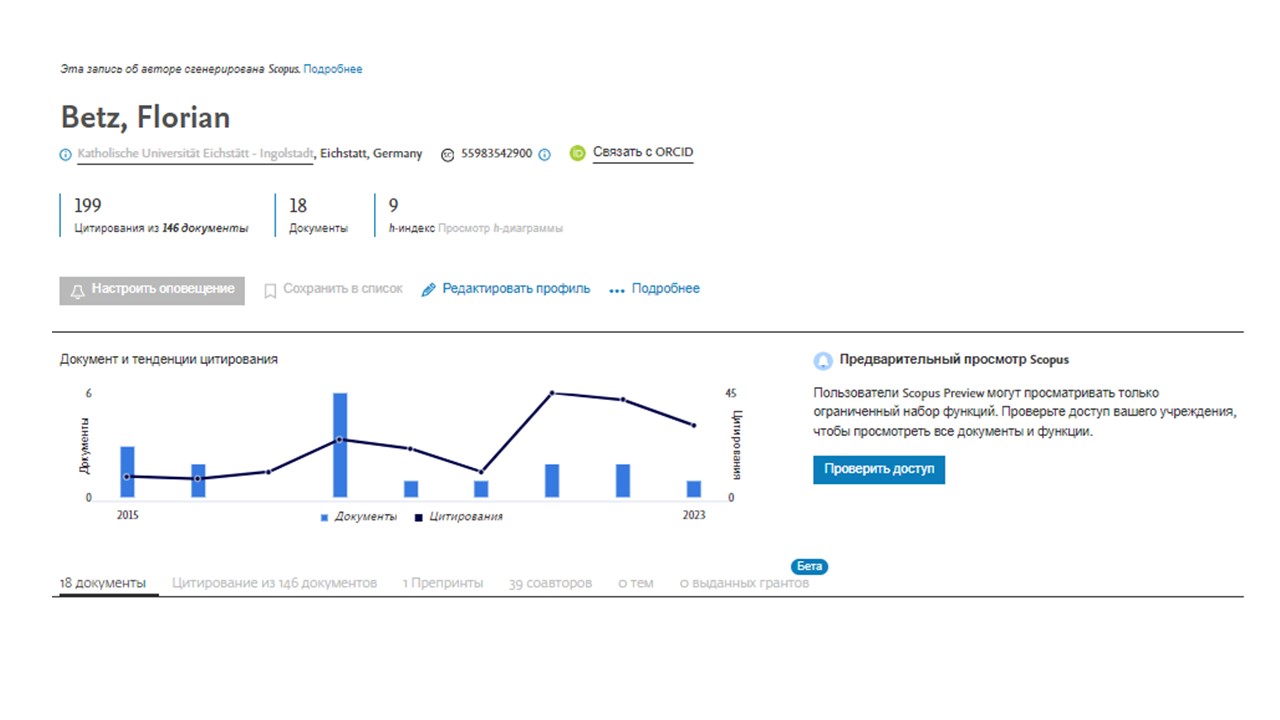Click the info icon after the author ID
Screen dimensions: 1280x720
[545, 155]
